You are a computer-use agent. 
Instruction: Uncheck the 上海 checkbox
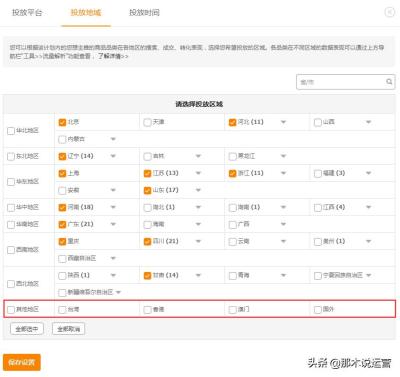62,173
